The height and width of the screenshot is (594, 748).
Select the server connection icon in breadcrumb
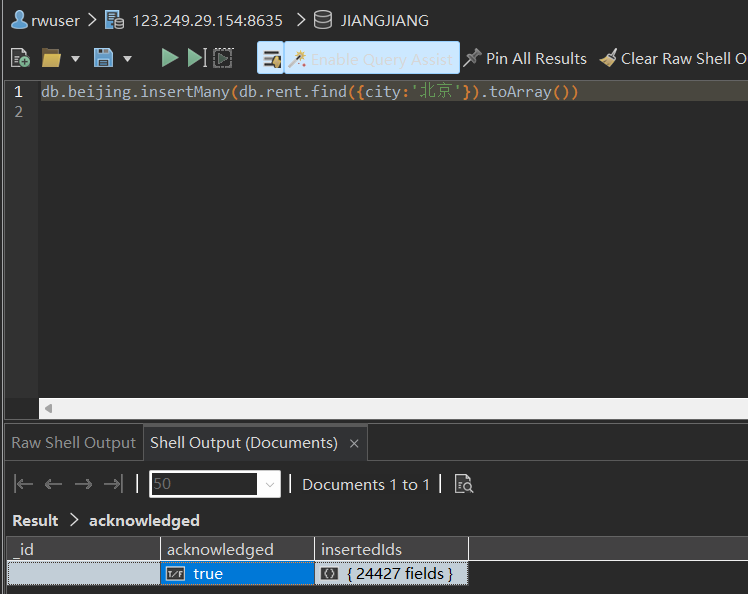[114, 20]
